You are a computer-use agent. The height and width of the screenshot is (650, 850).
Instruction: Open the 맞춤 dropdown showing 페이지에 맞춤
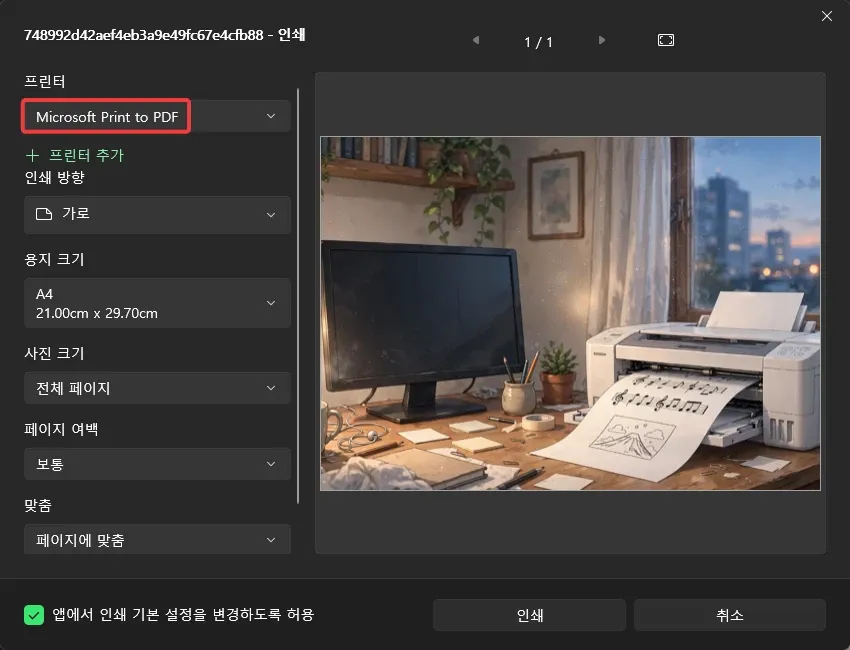point(157,539)
